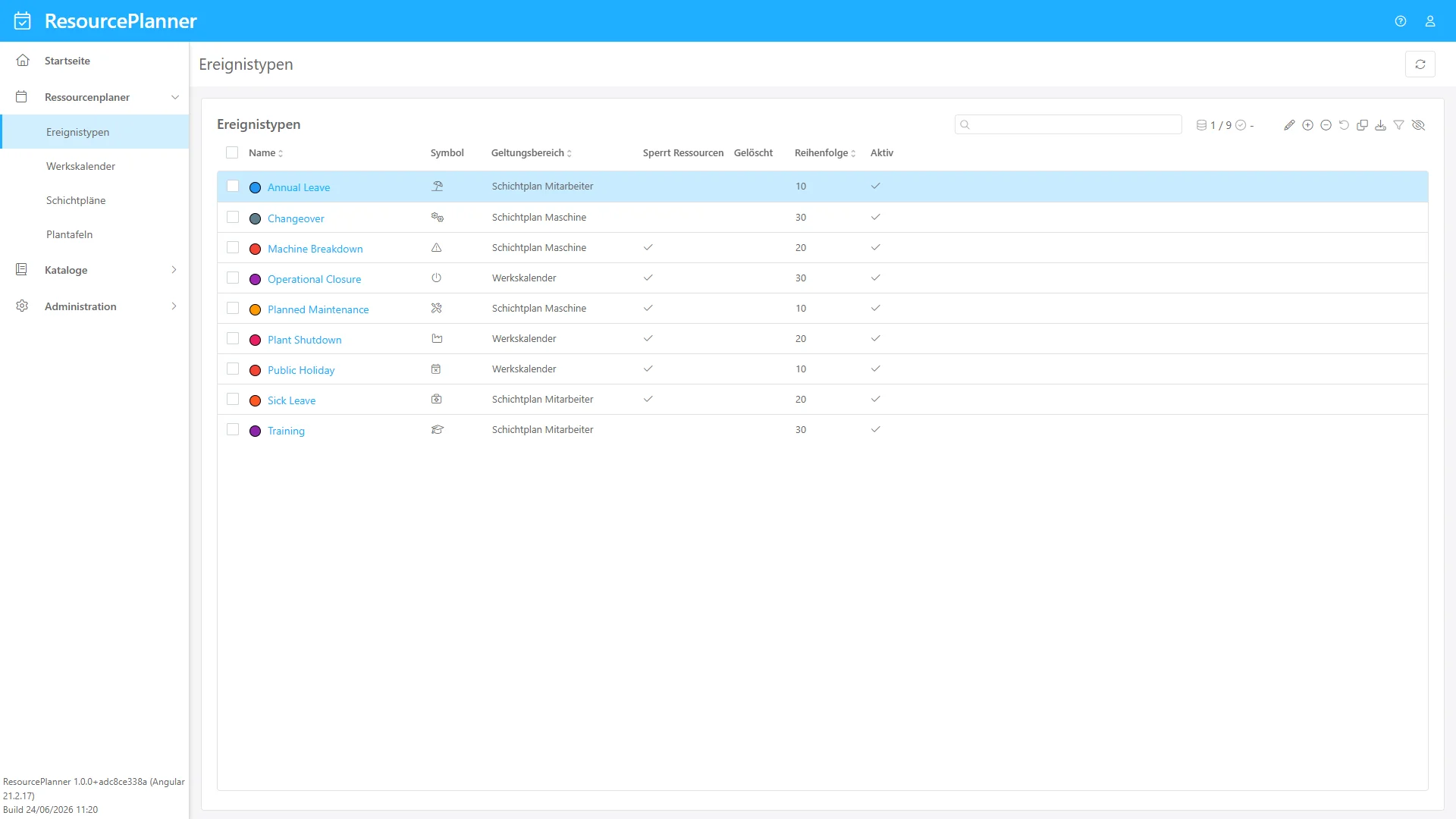
Task: Sort by the Reihenfolge column header
Action: (x=824, y=153)
